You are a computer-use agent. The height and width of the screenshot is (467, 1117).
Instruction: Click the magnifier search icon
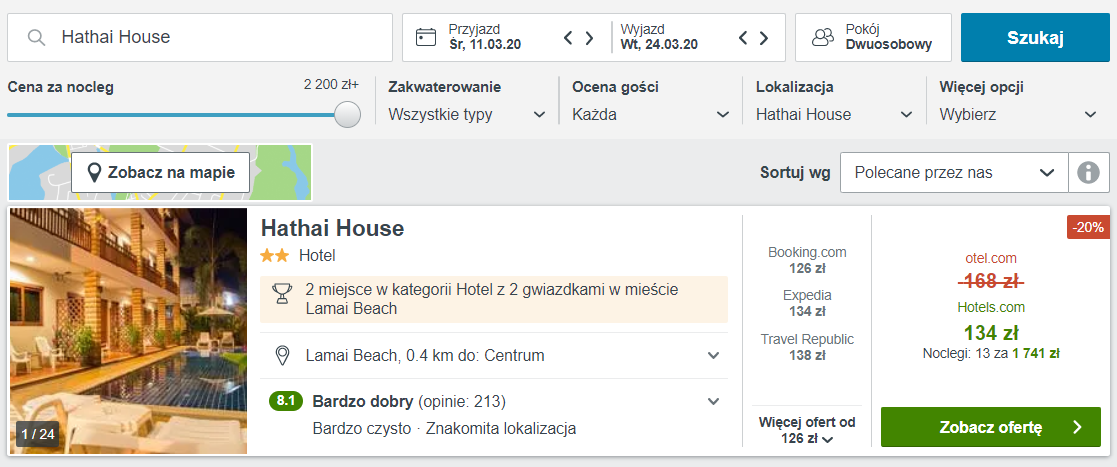(x=37, y=37)
